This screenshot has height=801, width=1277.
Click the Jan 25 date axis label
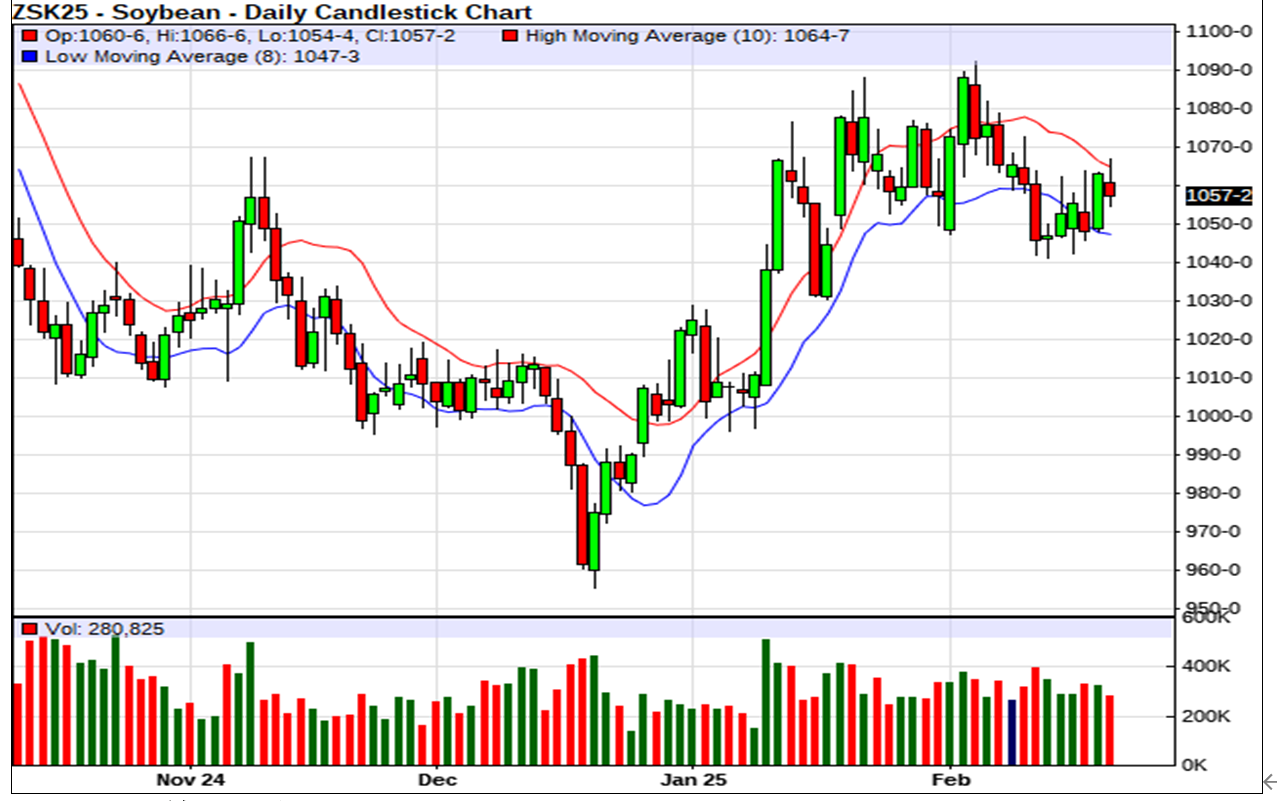(694, 779)
